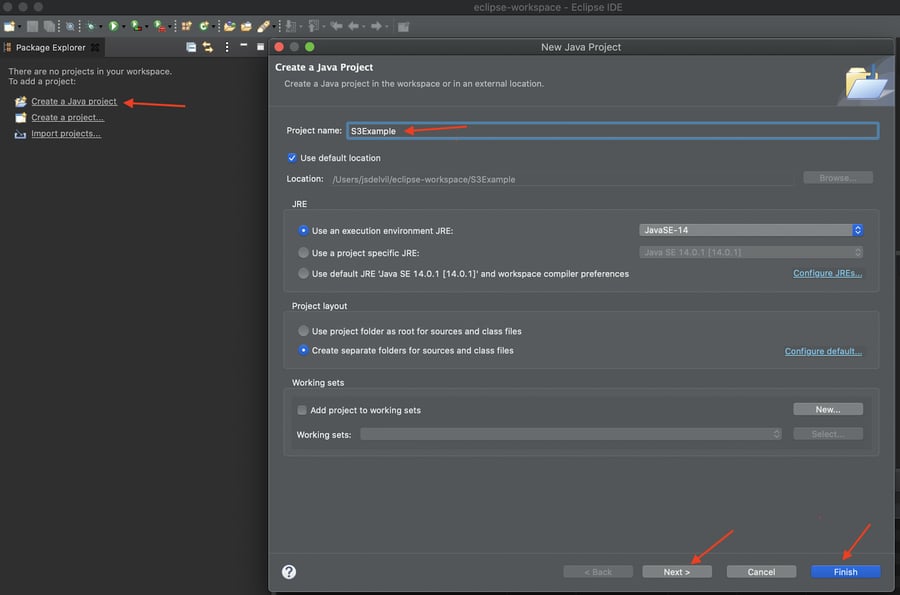Screen dimensions: 900x595
Task: Select the Save icon in the toolbar
Action: (x=33, y=25)
